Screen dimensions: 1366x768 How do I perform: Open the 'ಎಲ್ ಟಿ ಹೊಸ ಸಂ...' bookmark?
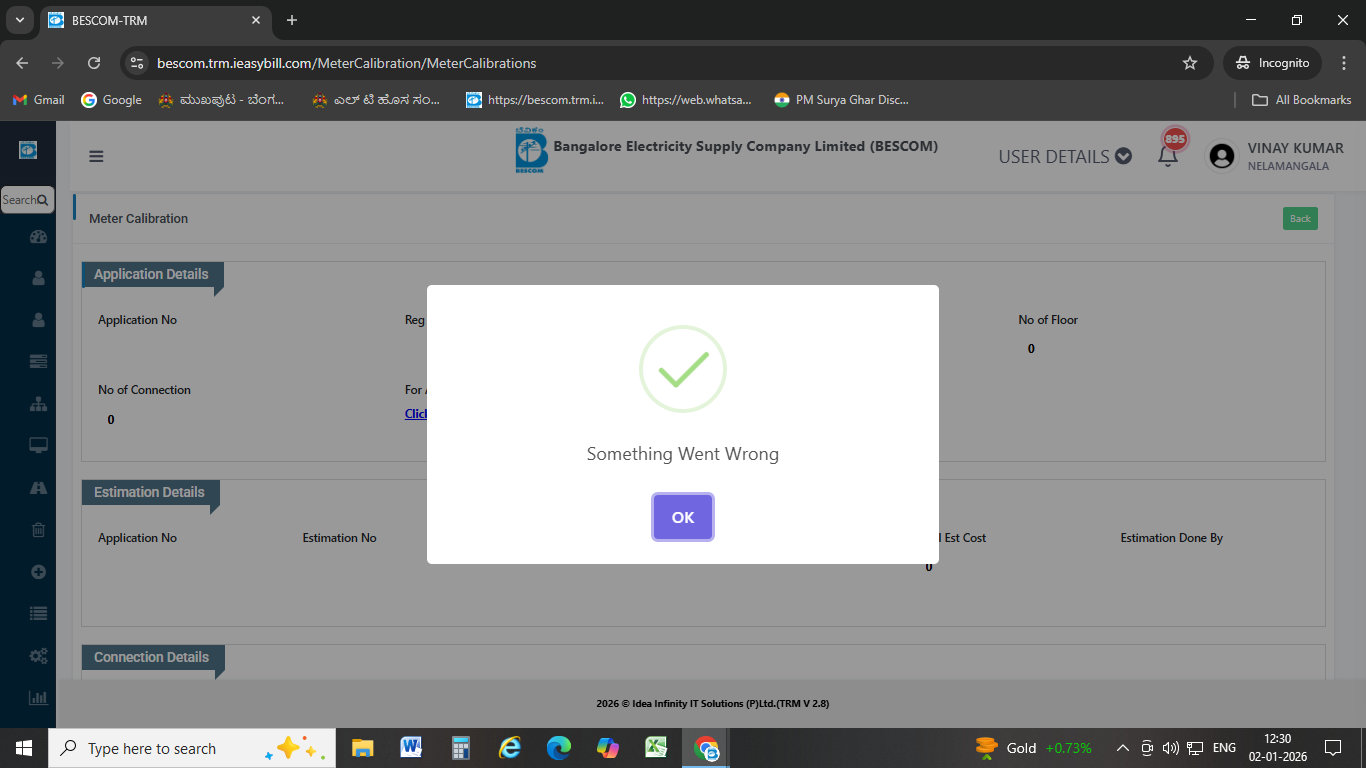[x=376, y=100]
